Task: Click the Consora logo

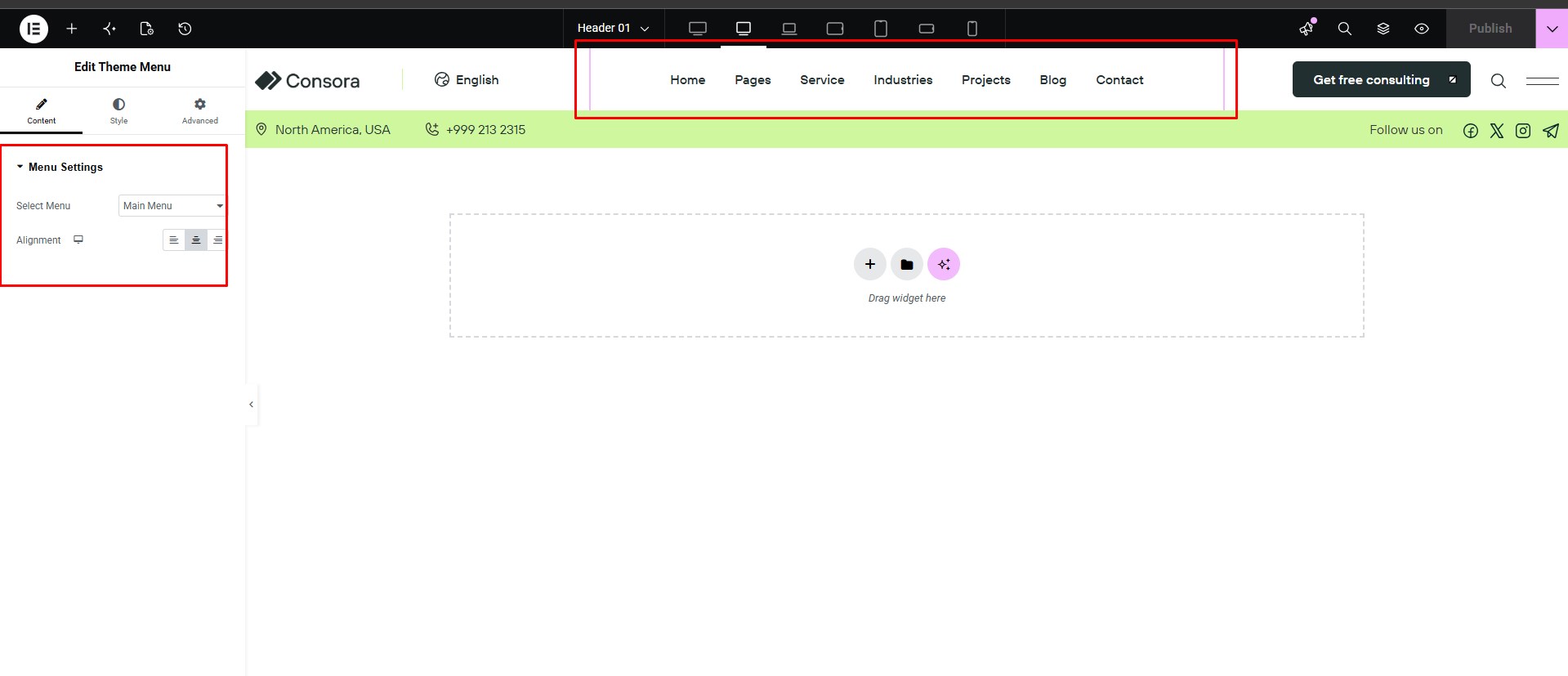Action: (307, 80)
